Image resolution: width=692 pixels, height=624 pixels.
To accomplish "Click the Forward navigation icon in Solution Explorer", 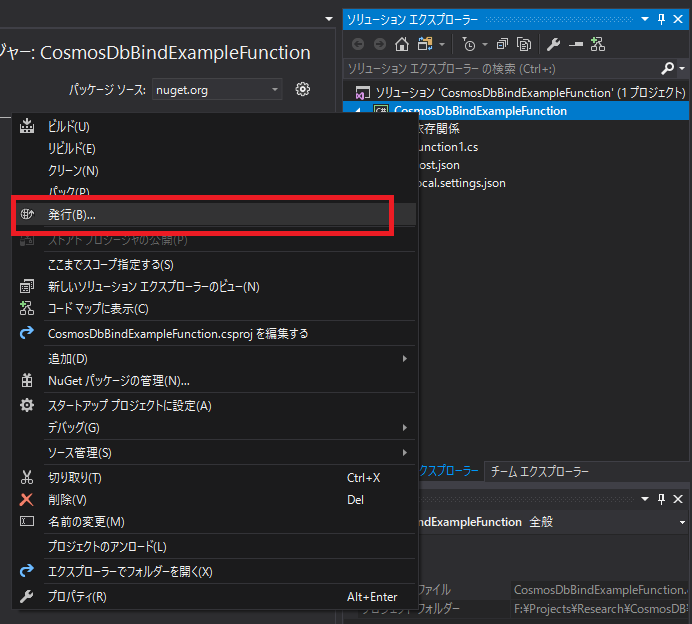I will tap(380, 44).
